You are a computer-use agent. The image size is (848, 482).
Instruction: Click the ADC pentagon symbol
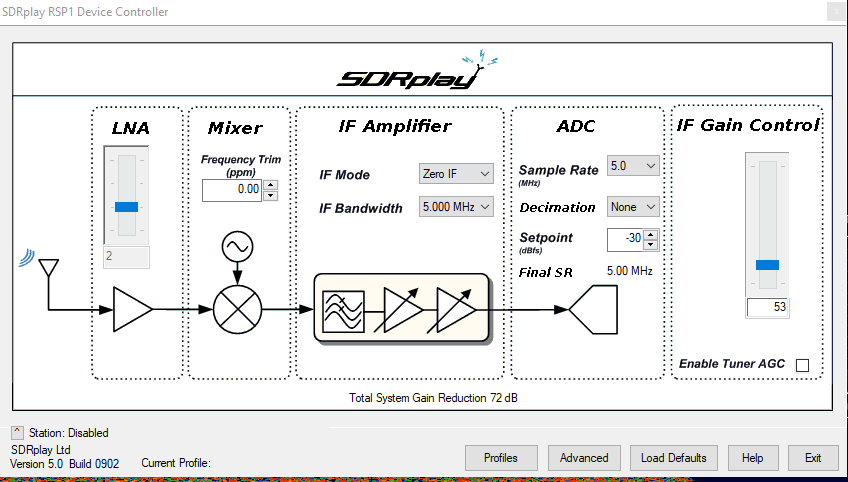tap(593, 309)
